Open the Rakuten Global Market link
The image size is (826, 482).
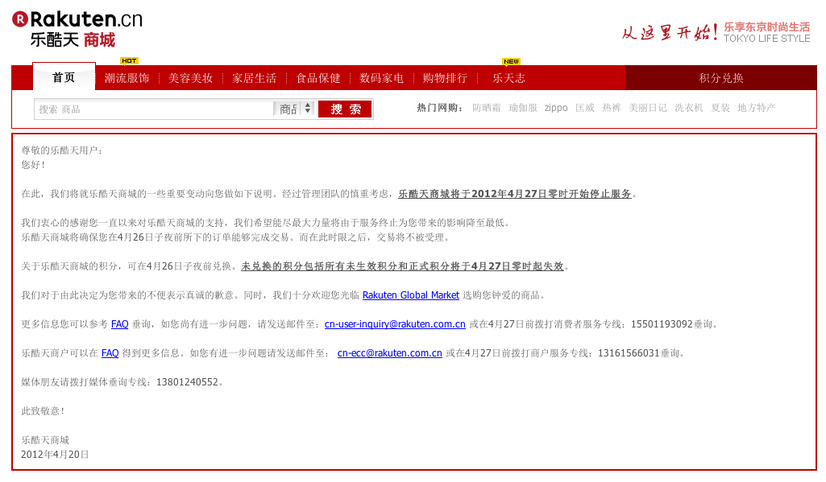coord(411,295)
